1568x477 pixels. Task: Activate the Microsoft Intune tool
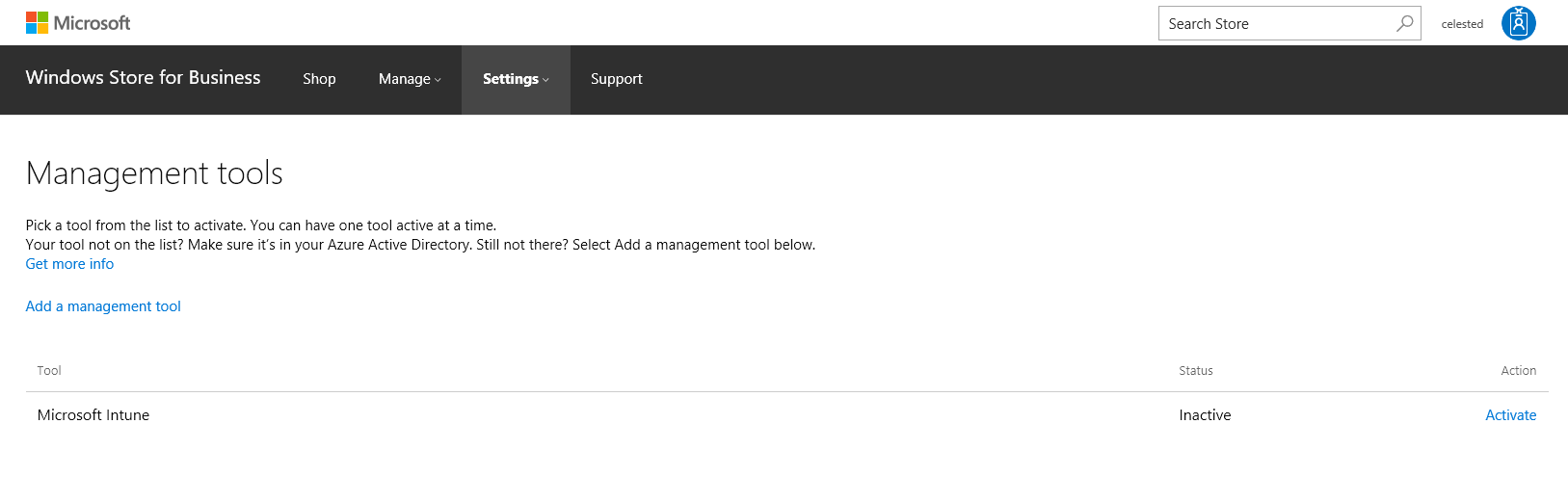(1510, 415)
